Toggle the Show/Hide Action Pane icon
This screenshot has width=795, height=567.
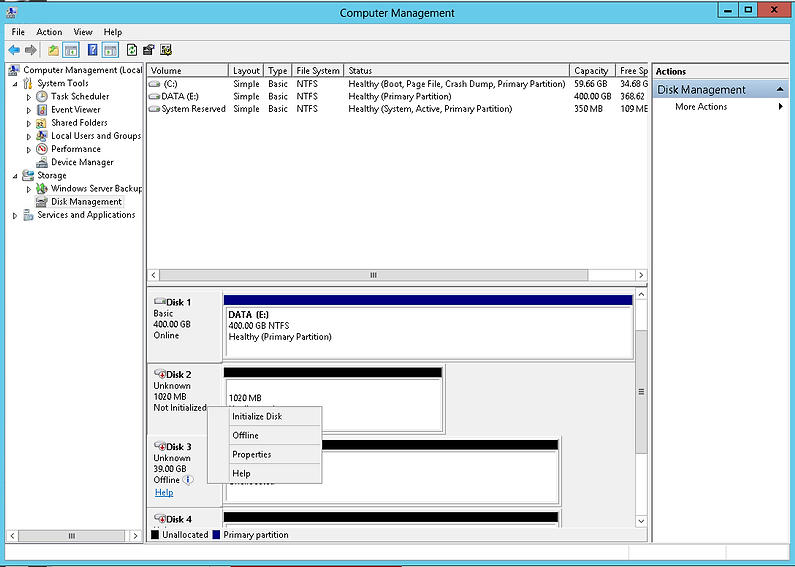pos(110,50)
